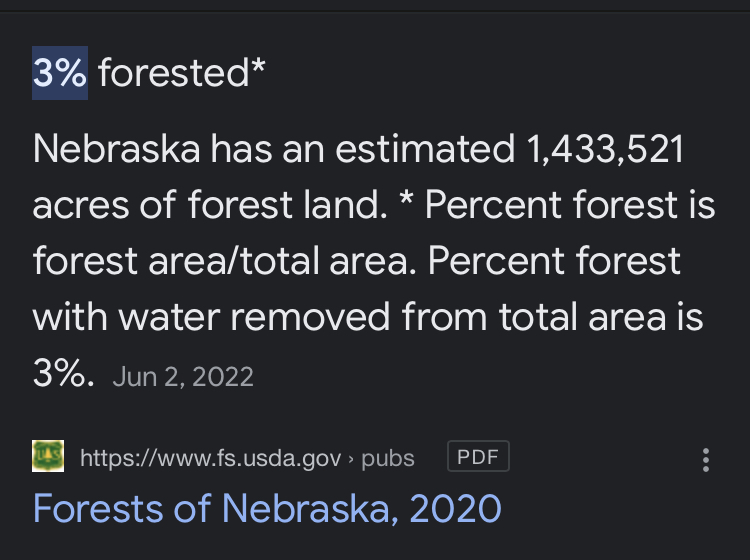Click the phrase acres of forest land
The width and height of the screenshot is (750, 560).
click(x=210, y=205)
